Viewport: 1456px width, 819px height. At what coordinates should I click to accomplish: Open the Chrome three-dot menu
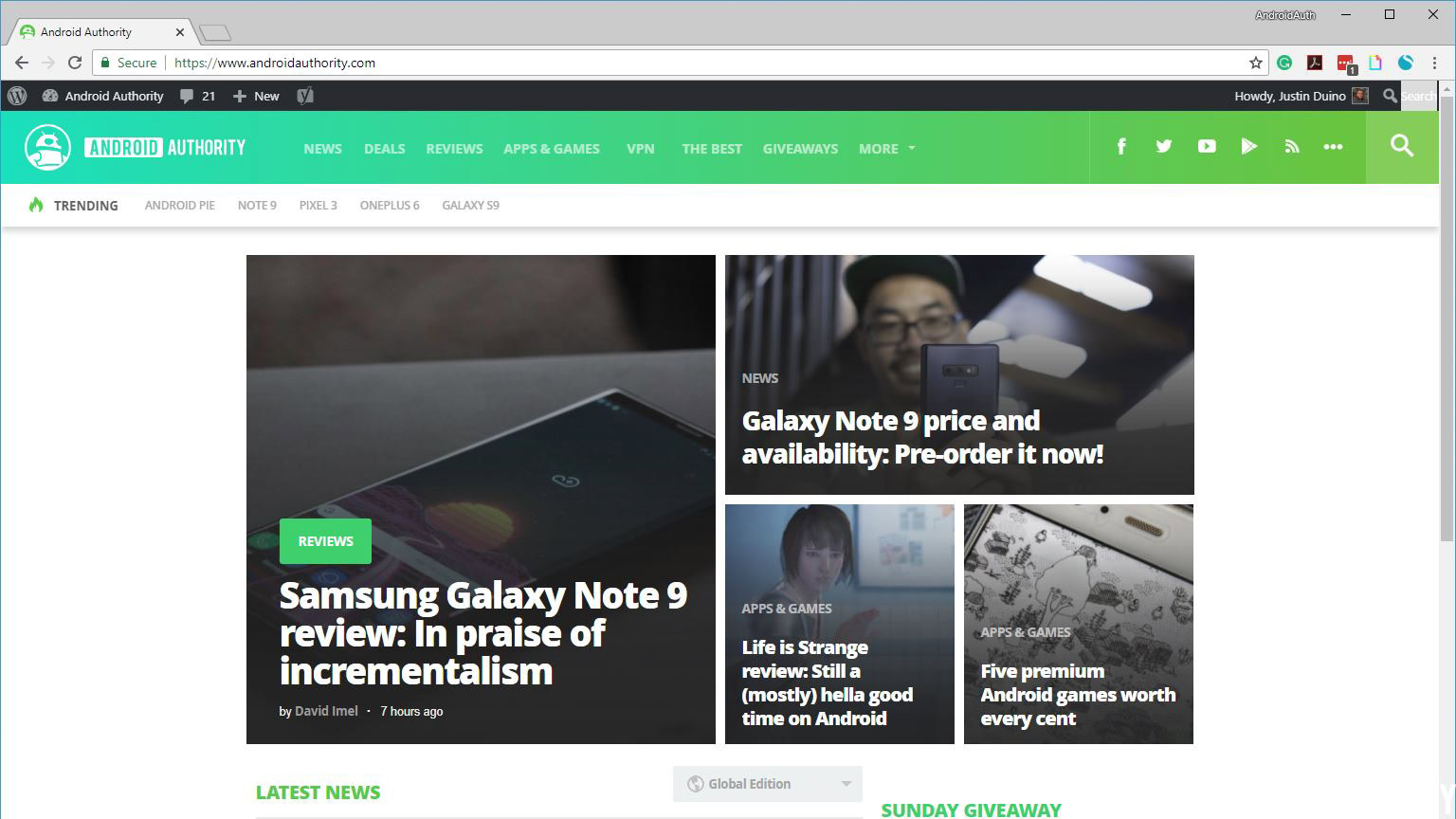click(x=1435, y=63)
